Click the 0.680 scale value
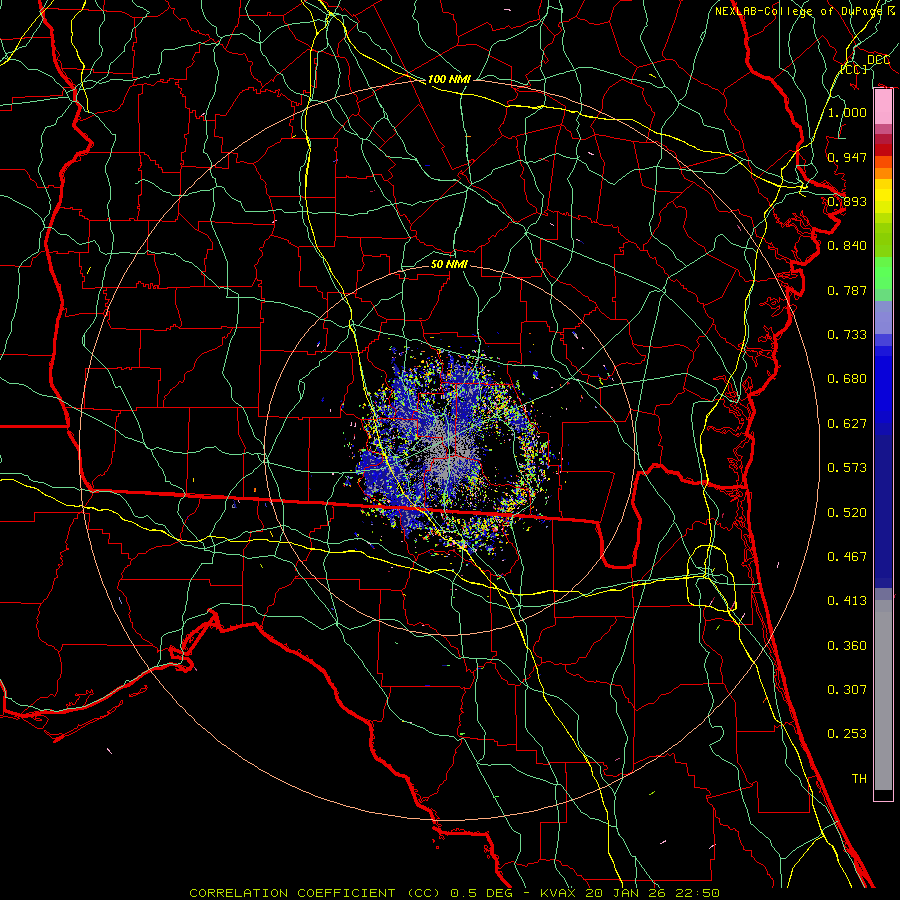The width and height of the screenshot is (900, 900). [847, 379]
